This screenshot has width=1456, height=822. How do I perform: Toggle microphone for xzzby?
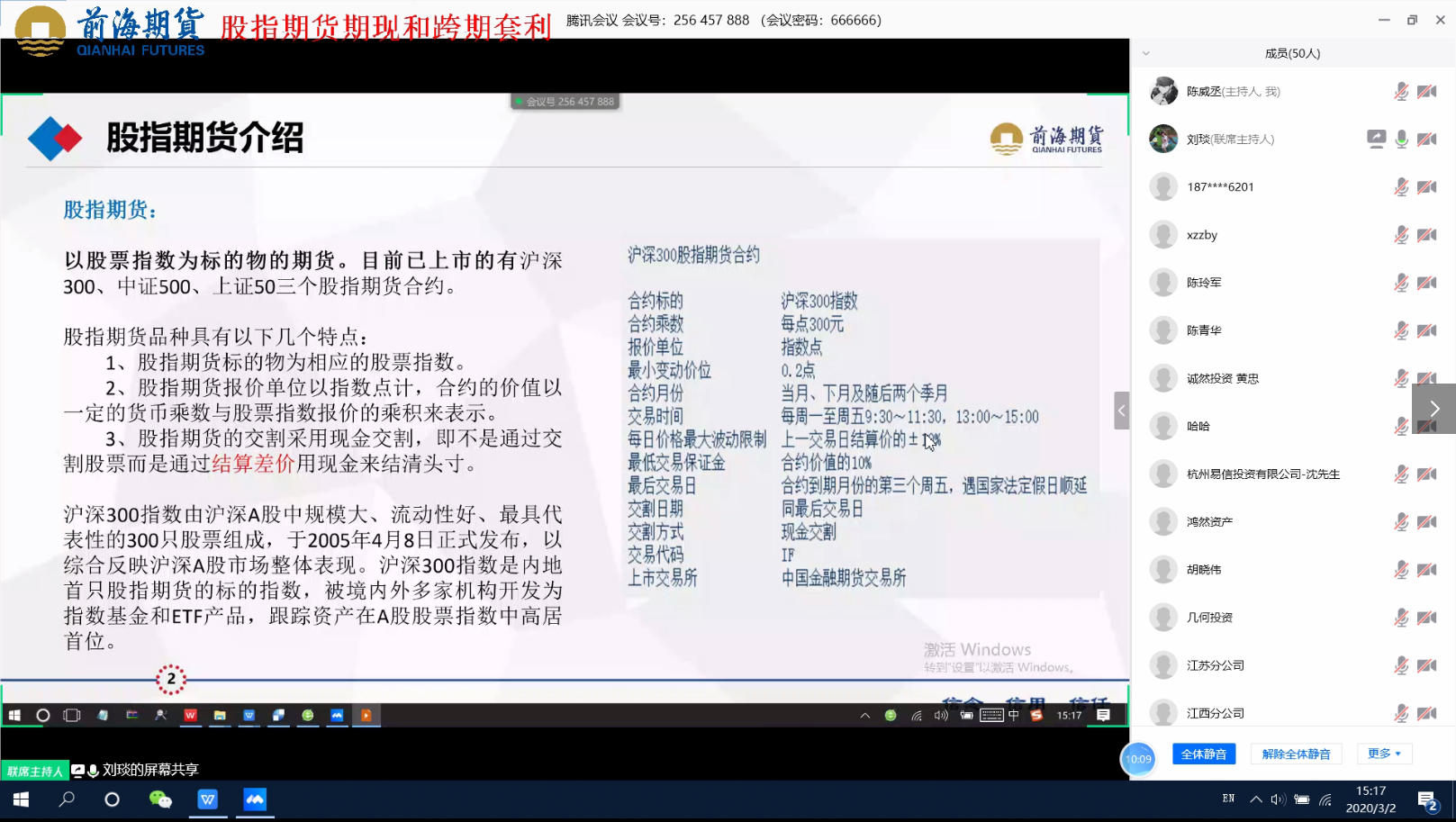pyautogui.click(x=1401, y=235)
